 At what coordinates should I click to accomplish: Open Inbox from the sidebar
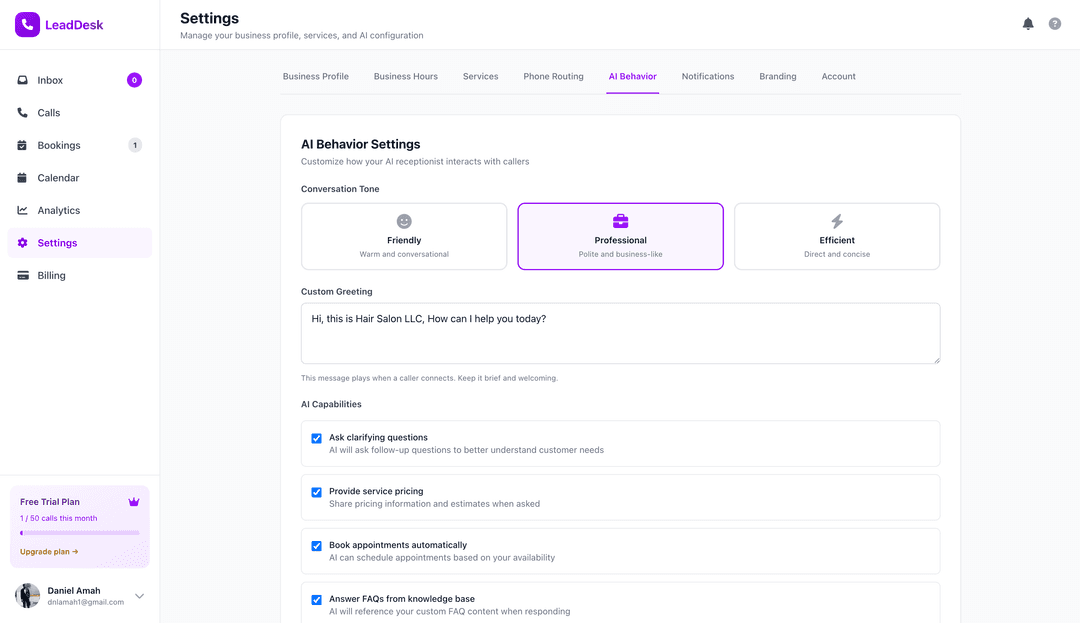[x=50, y=80]
